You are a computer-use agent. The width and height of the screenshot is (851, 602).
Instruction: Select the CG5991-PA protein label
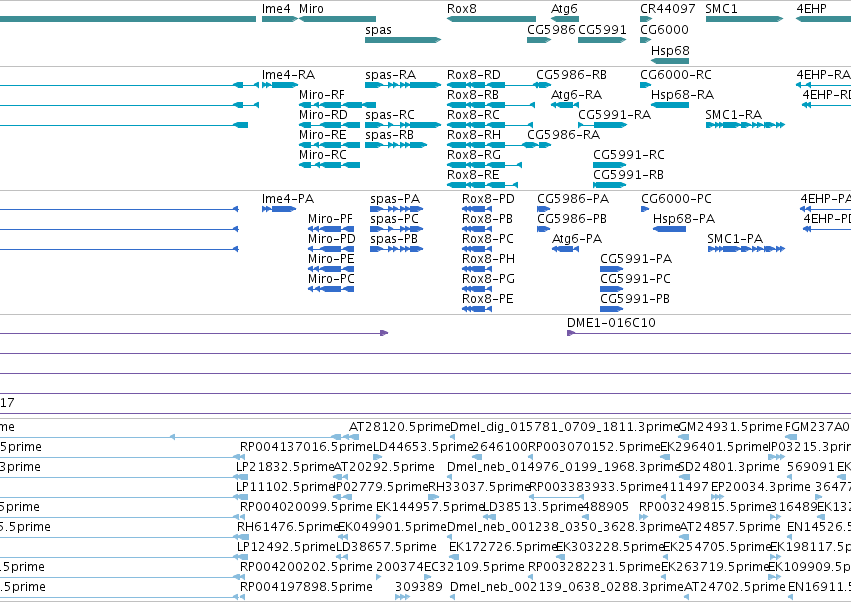click(x=636, y=259)
